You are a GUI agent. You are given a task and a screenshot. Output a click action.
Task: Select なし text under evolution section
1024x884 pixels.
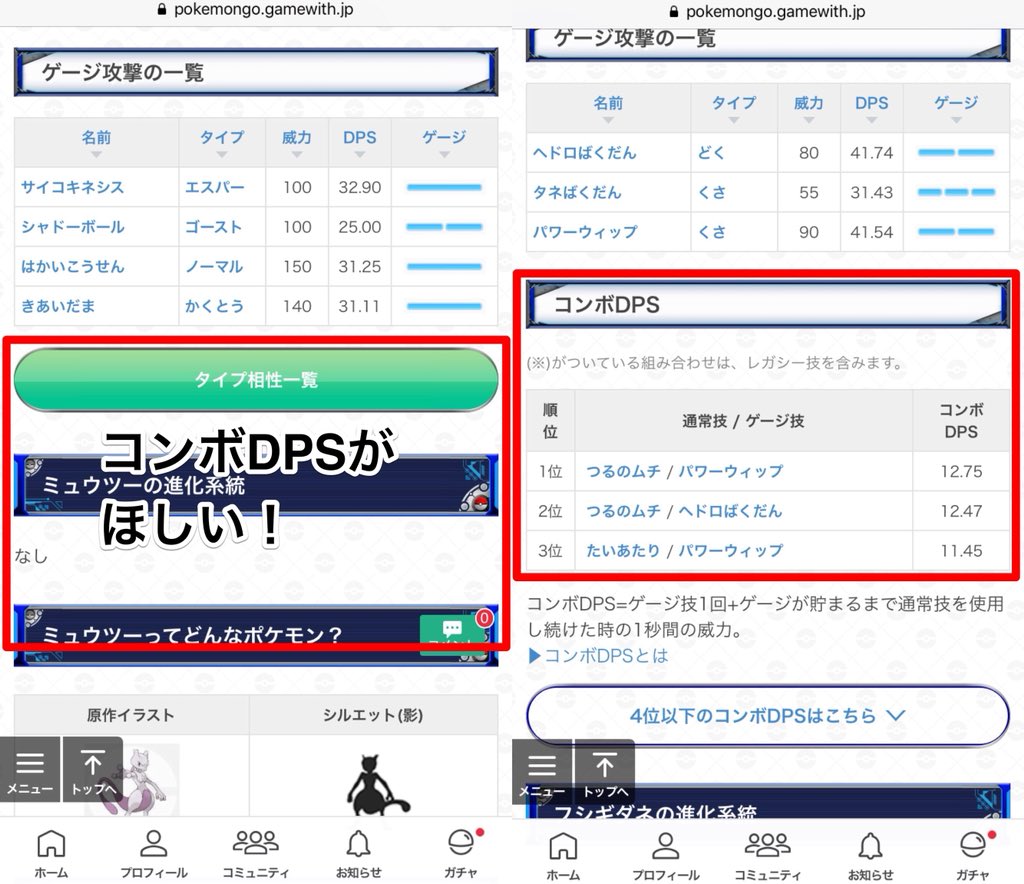[31, 556]
